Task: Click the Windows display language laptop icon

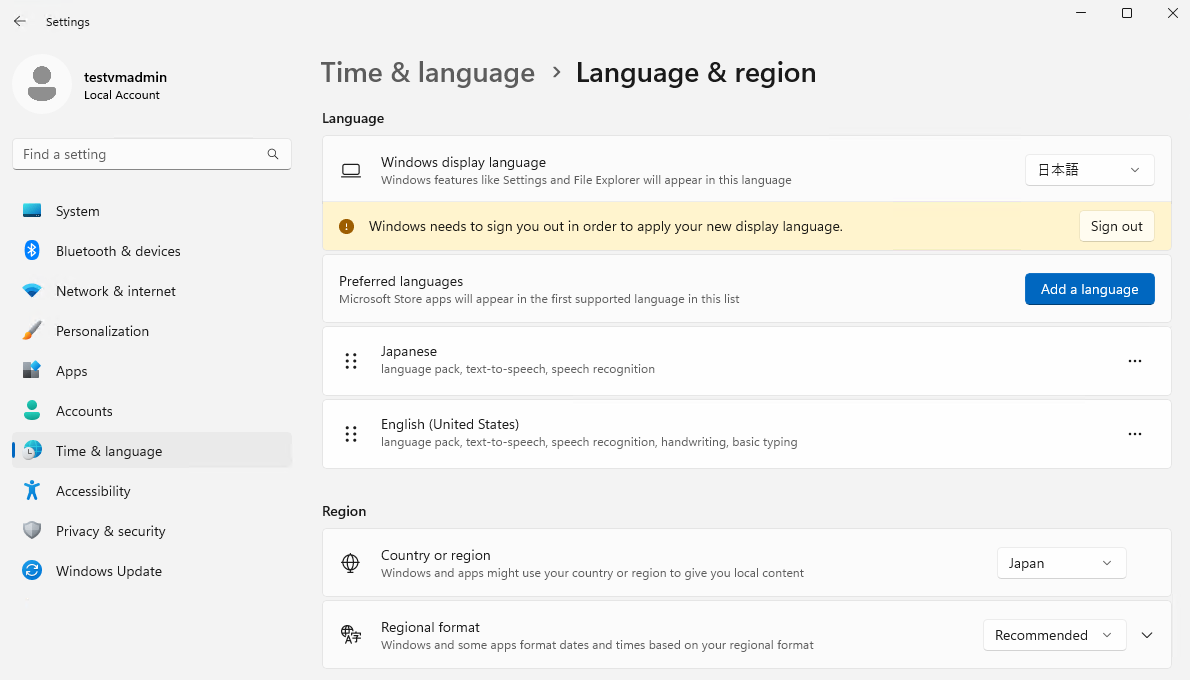Action: tap(351, 170)
